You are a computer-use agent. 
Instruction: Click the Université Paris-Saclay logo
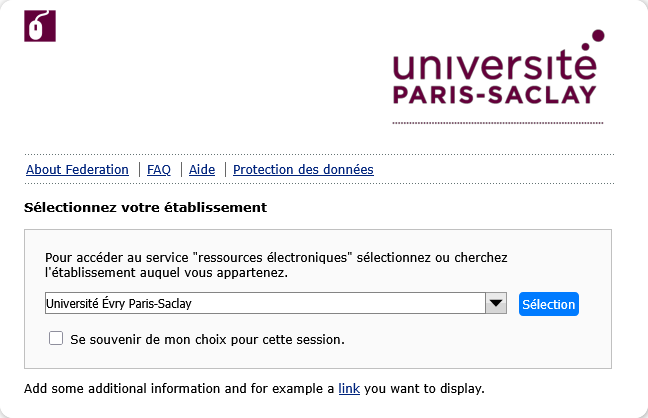497,73
